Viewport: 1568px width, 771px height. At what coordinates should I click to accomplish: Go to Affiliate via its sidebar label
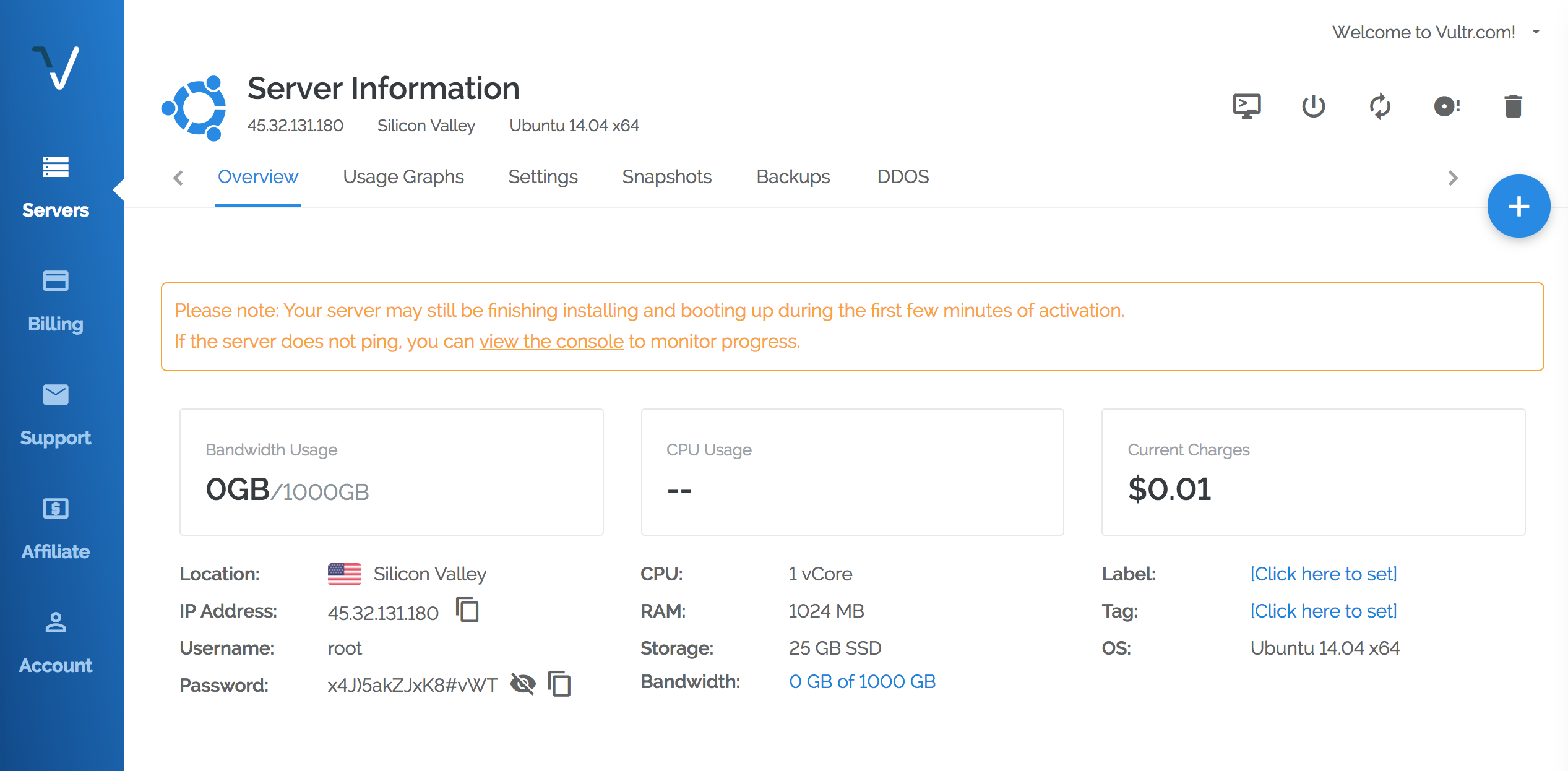56,552
